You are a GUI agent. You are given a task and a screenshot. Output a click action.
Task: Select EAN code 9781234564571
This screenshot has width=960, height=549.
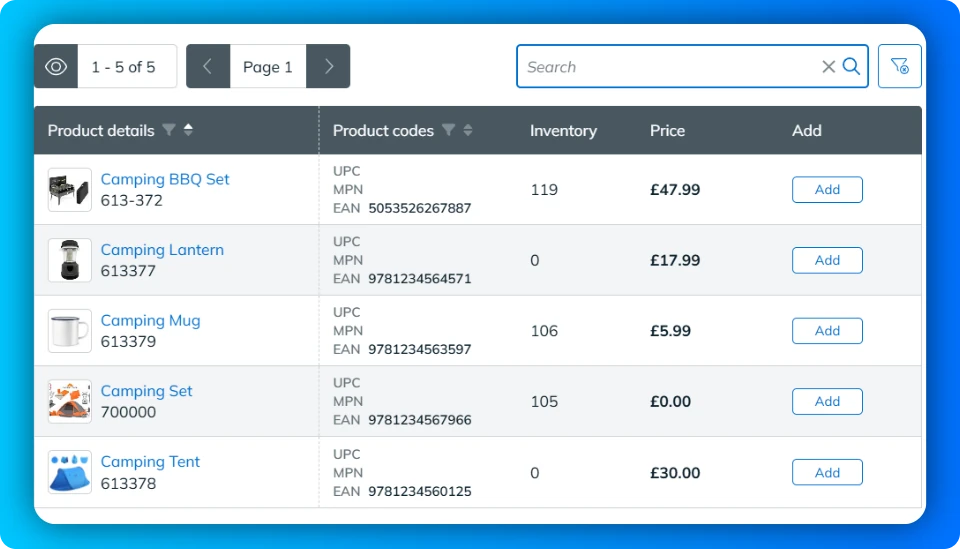pos(419,278)
